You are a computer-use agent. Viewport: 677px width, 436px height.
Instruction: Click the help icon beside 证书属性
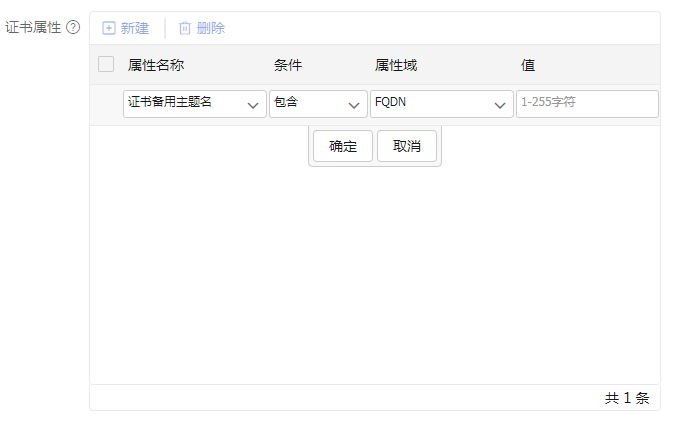[x=73, y=27]
